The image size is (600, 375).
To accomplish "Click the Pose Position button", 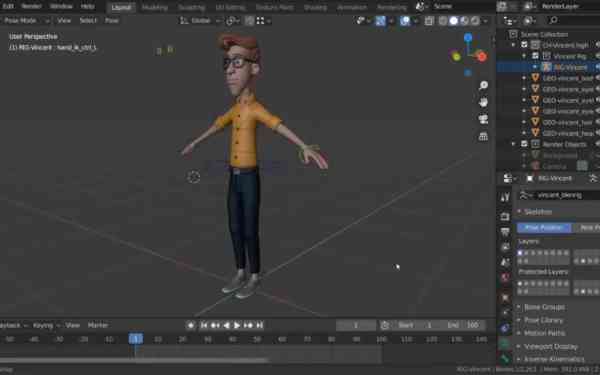I will pyautogui.click(x=544, y=228).
